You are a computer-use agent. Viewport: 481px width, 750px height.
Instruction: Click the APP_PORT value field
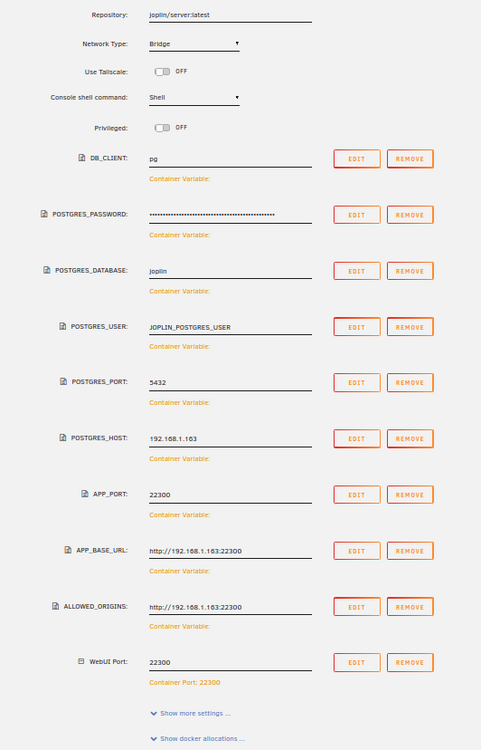point(230,495)
